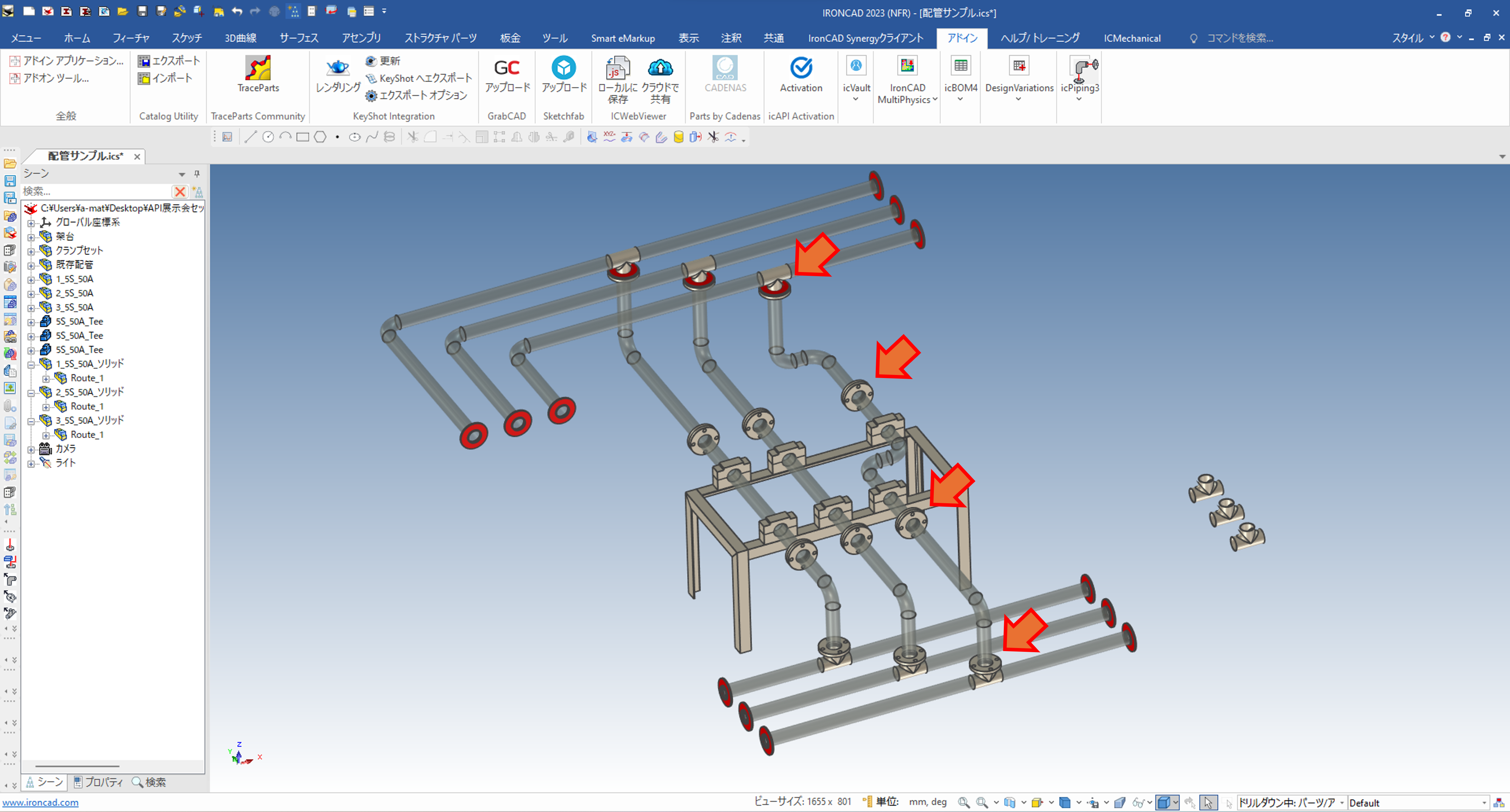Image resolution: width=1510 pixels, height=812 pixels.
Task: Click the scene search input field
Action: (94, 191)
